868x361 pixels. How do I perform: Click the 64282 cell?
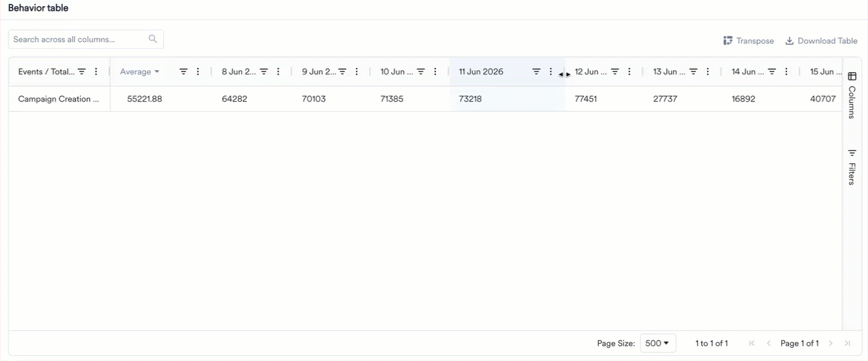click(234, 99)
